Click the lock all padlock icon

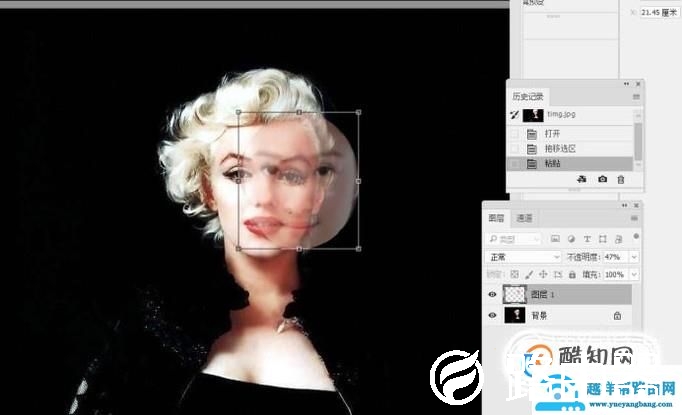(x=572, y=274)
